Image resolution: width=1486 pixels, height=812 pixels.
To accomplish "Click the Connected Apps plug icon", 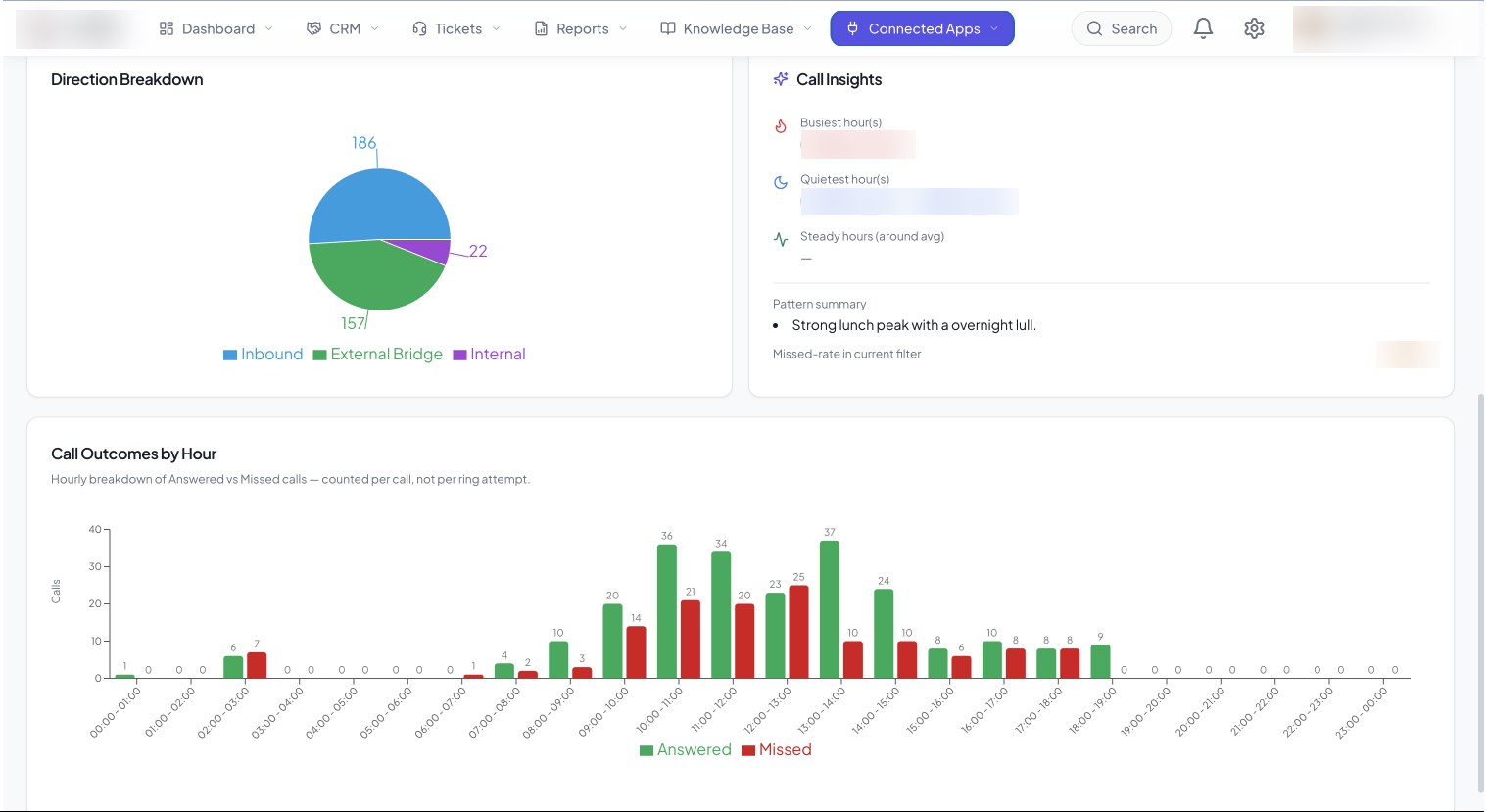I will [853, 28].
